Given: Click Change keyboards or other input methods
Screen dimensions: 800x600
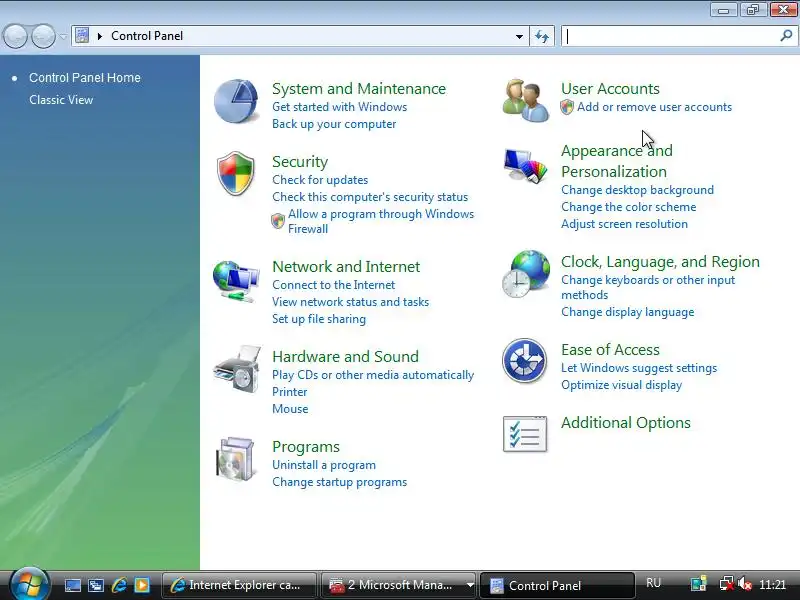Looking at the screenshot, I should point(648,287).
